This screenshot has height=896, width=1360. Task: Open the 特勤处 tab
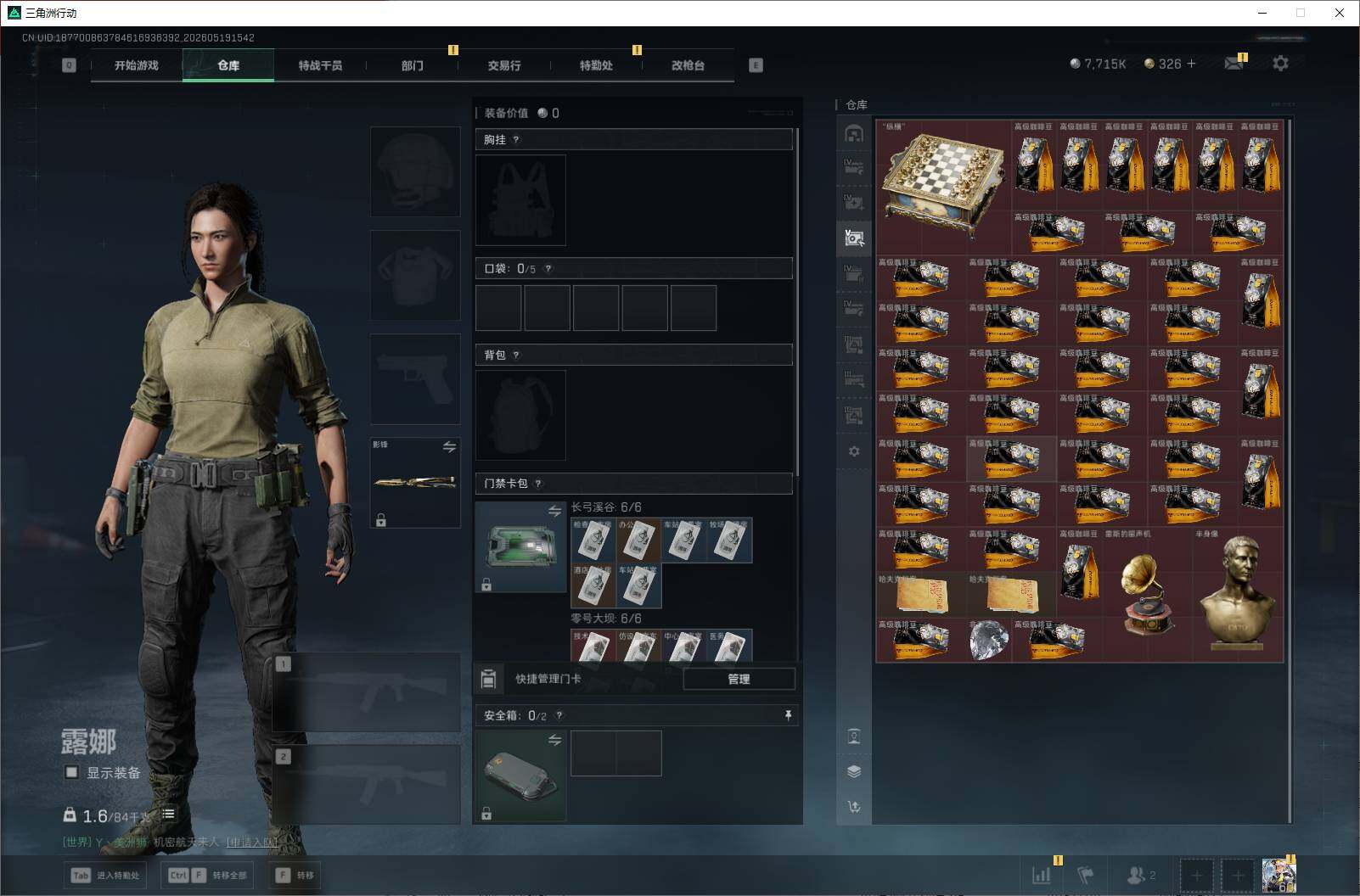pyautogui.click(x=596, y=65)
